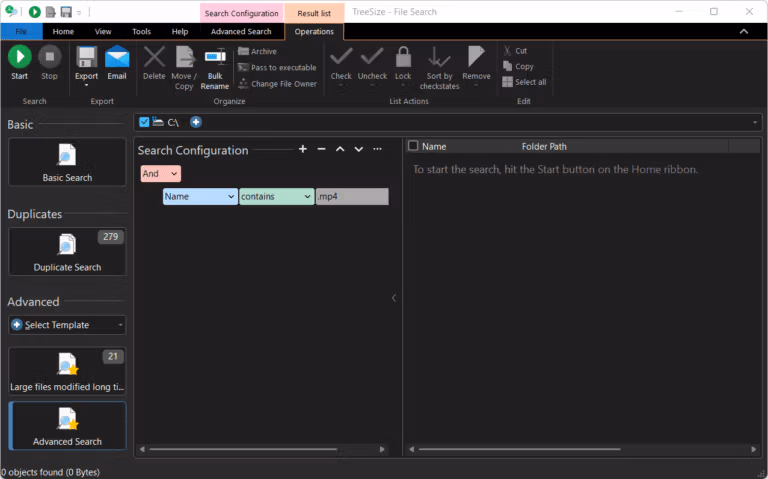This screenshot has height=479, width=768.
Task: Toggle the Name column header checkbox
Action: click(x=413, y=146)
